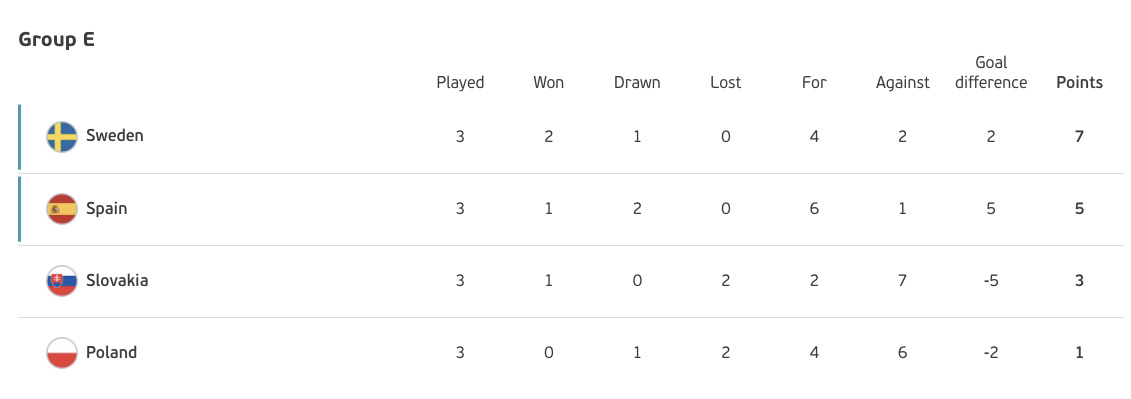Click the Points column header
Image resolution: width=1131 pixels, height=399 pixels.
(x=1079, y=83)
